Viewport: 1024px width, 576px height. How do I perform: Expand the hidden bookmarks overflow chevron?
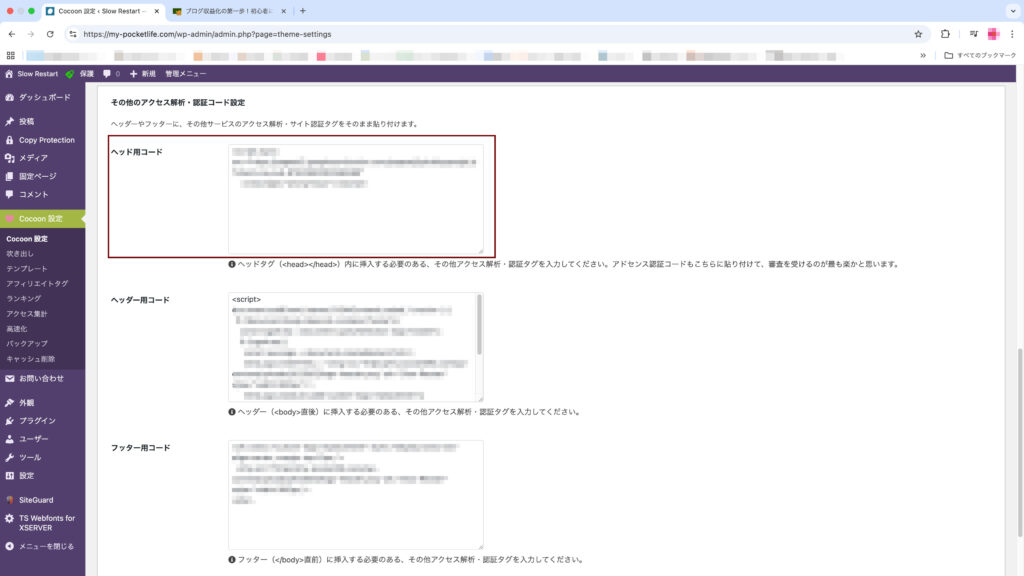[923, 56]
